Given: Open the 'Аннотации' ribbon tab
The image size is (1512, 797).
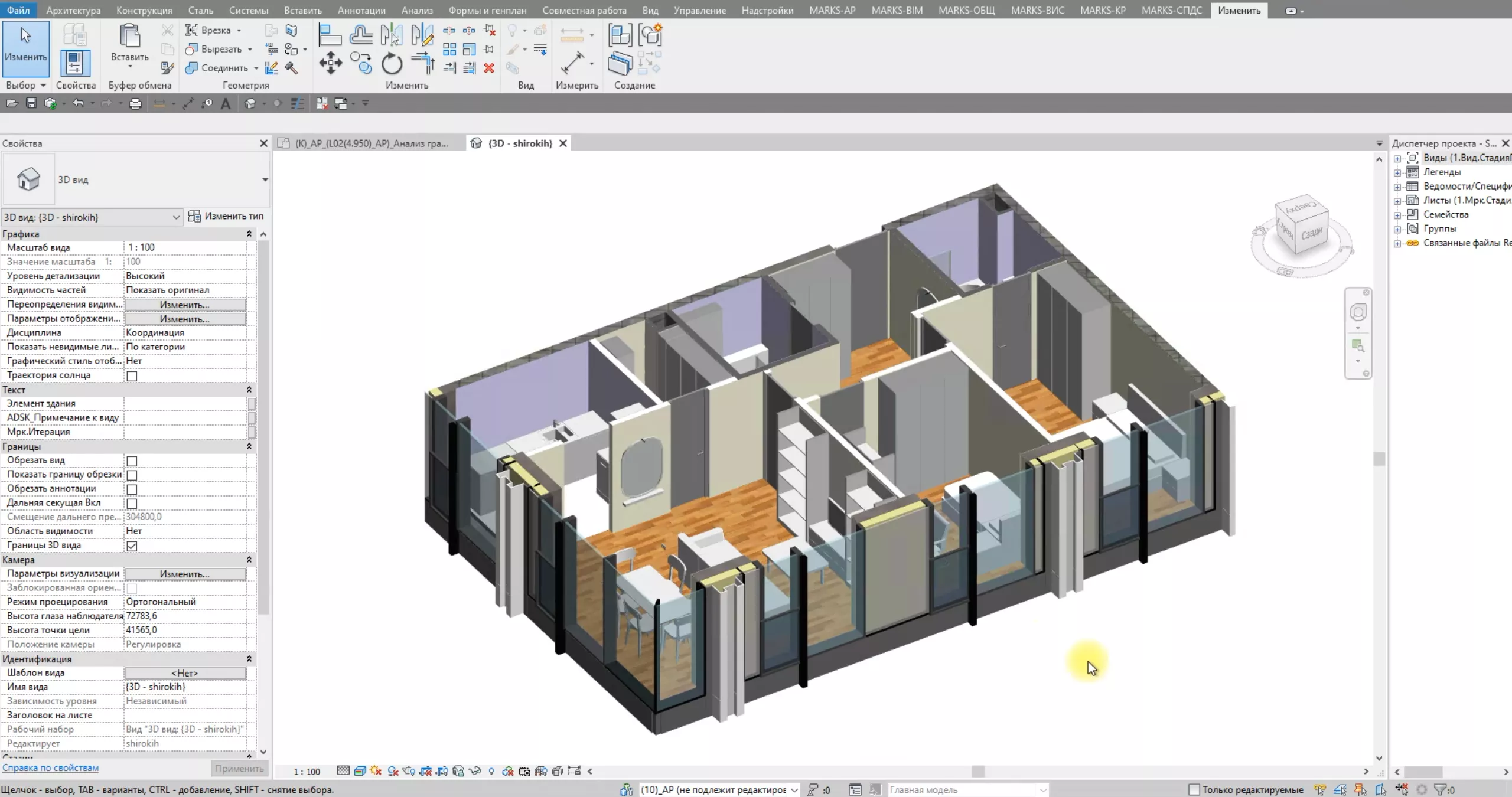Looking at the screenshot, I should pos(361,10).
